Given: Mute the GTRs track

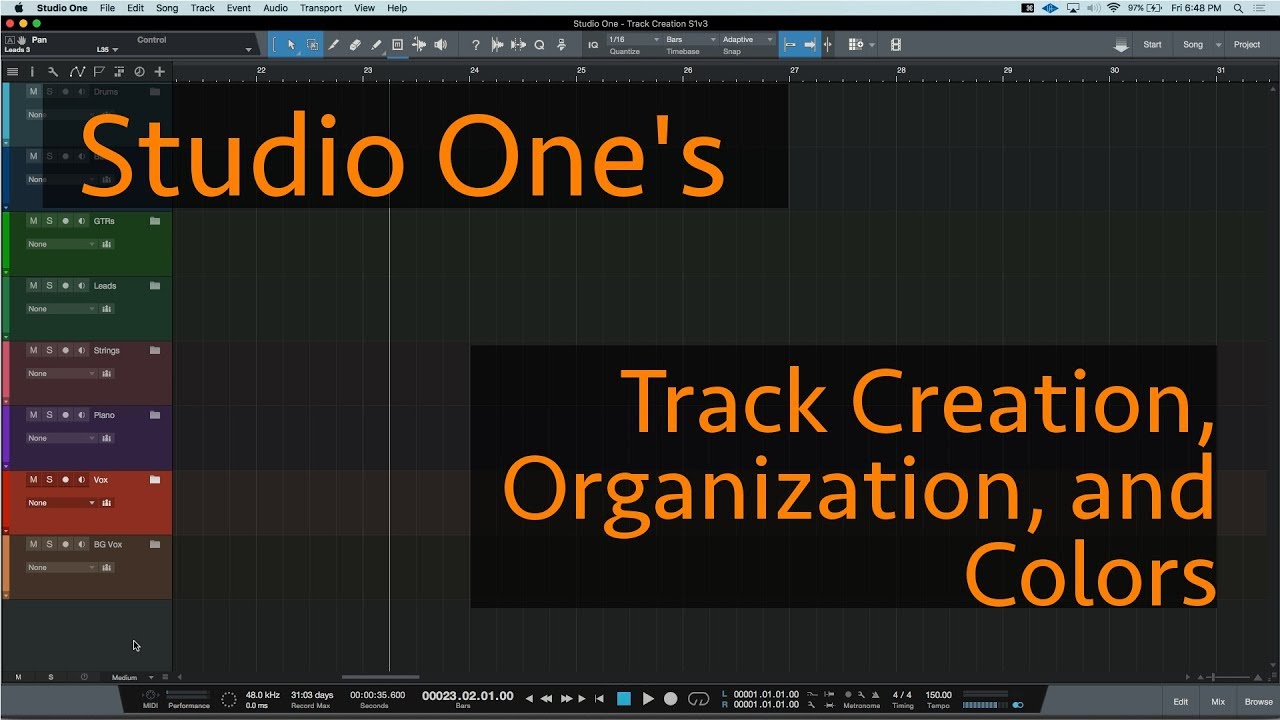Looking at the screenshot, I should coord(33,221).
